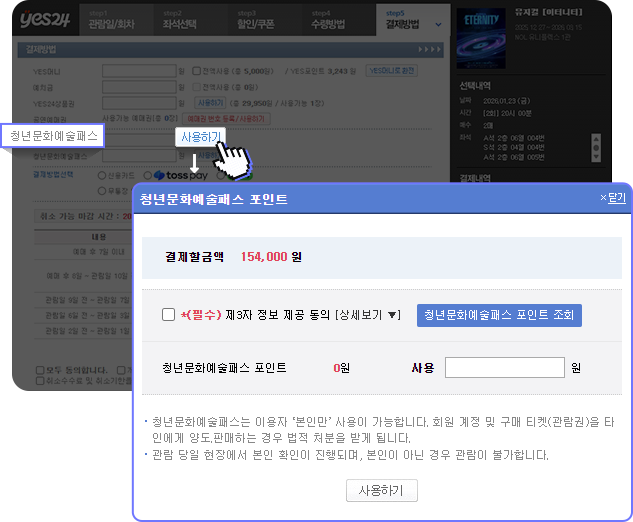Click the toss pay logo
The width and height of the screenshot is (633, 522).
click(181, 175)
